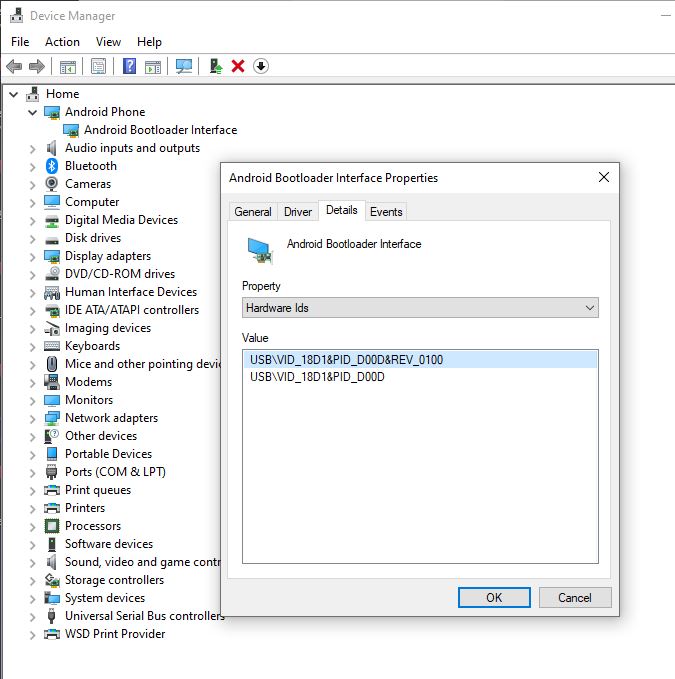This screenshot has height=679, width=675.
Task: Click the Processors chip icon
Action: tap(52, 526)
